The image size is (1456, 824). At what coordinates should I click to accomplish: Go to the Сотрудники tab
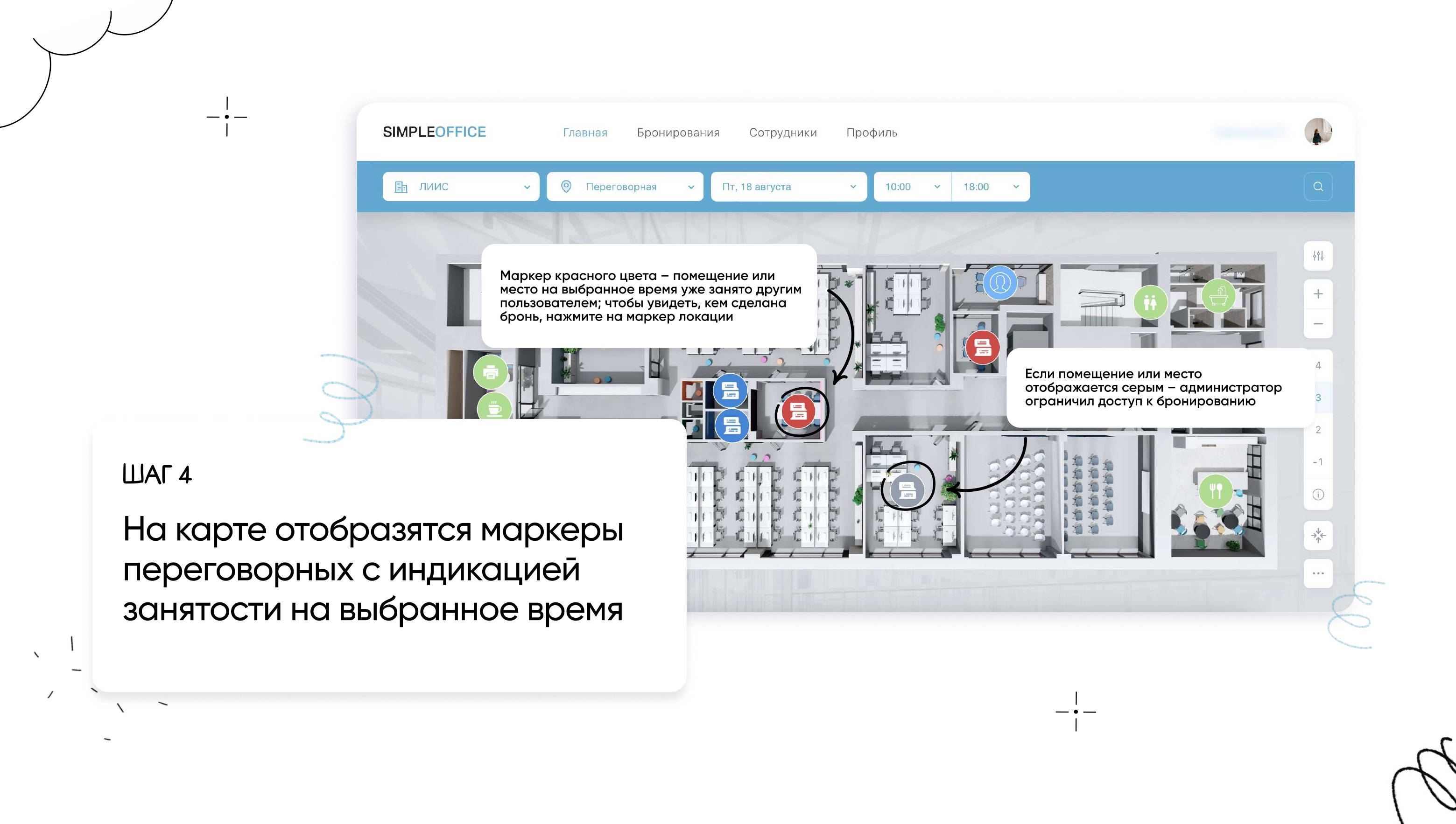(x=782, y=133)
